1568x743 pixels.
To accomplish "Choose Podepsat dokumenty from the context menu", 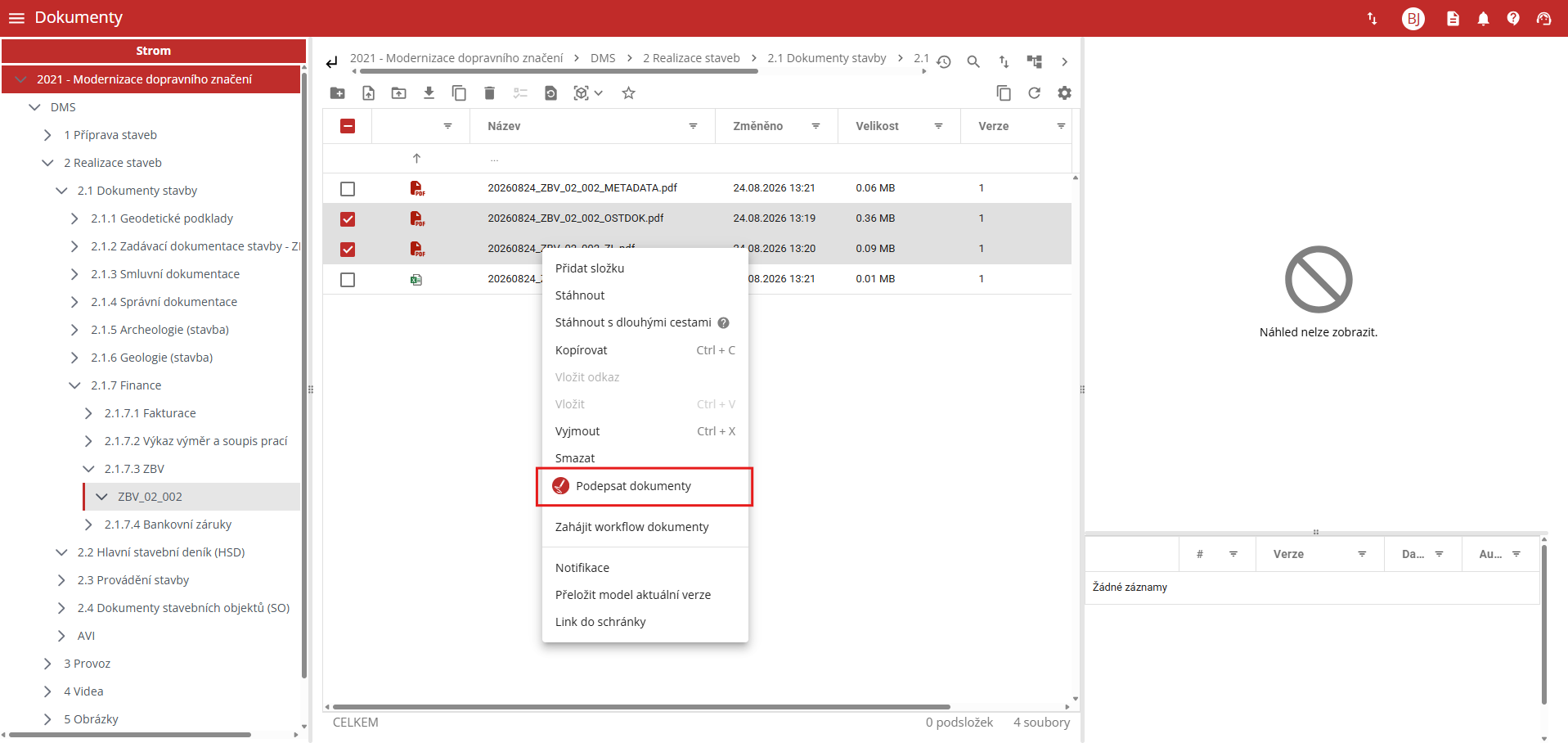I will (645, 486).
